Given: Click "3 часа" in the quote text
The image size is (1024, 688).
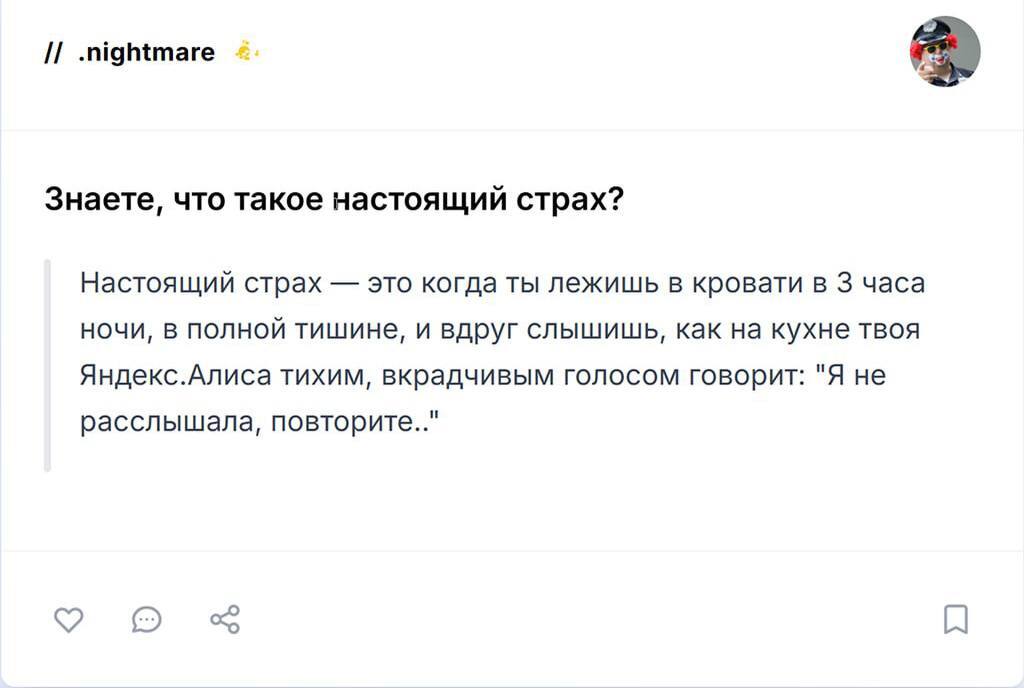Looking at the screenshot, I should point(879,284).
